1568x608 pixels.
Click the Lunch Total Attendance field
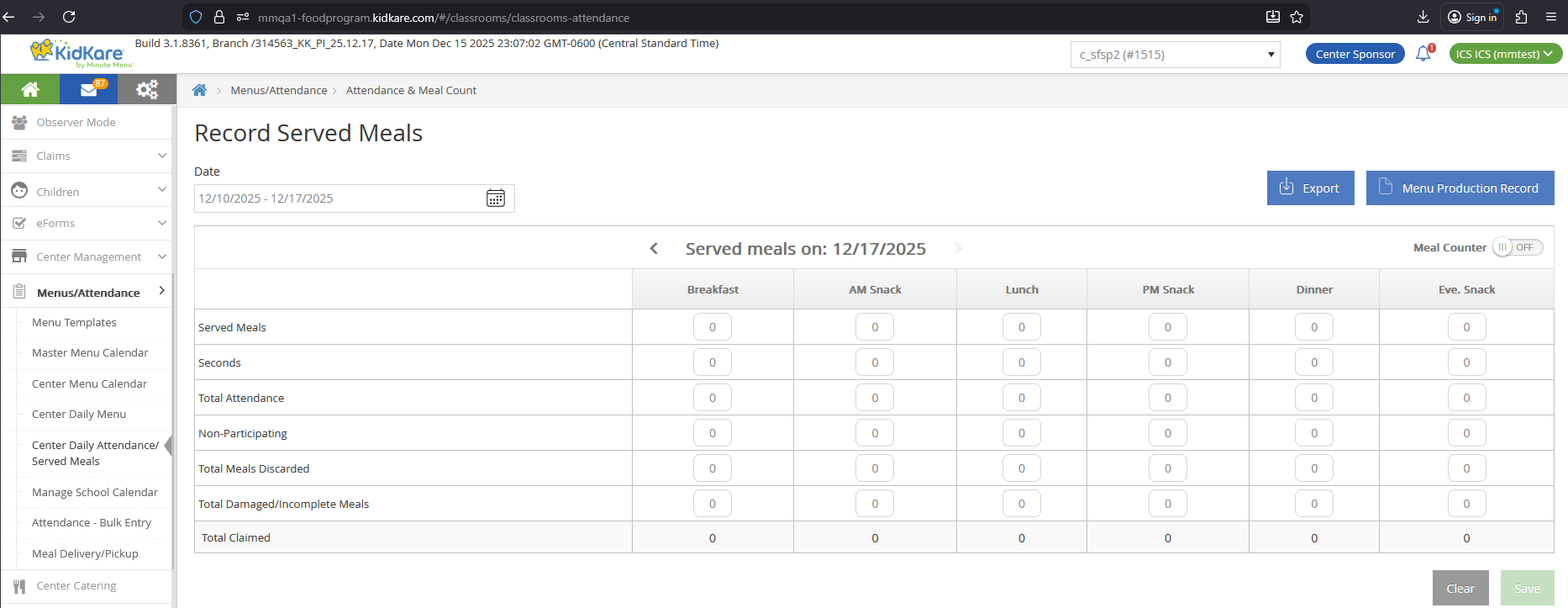point(1021,398)
